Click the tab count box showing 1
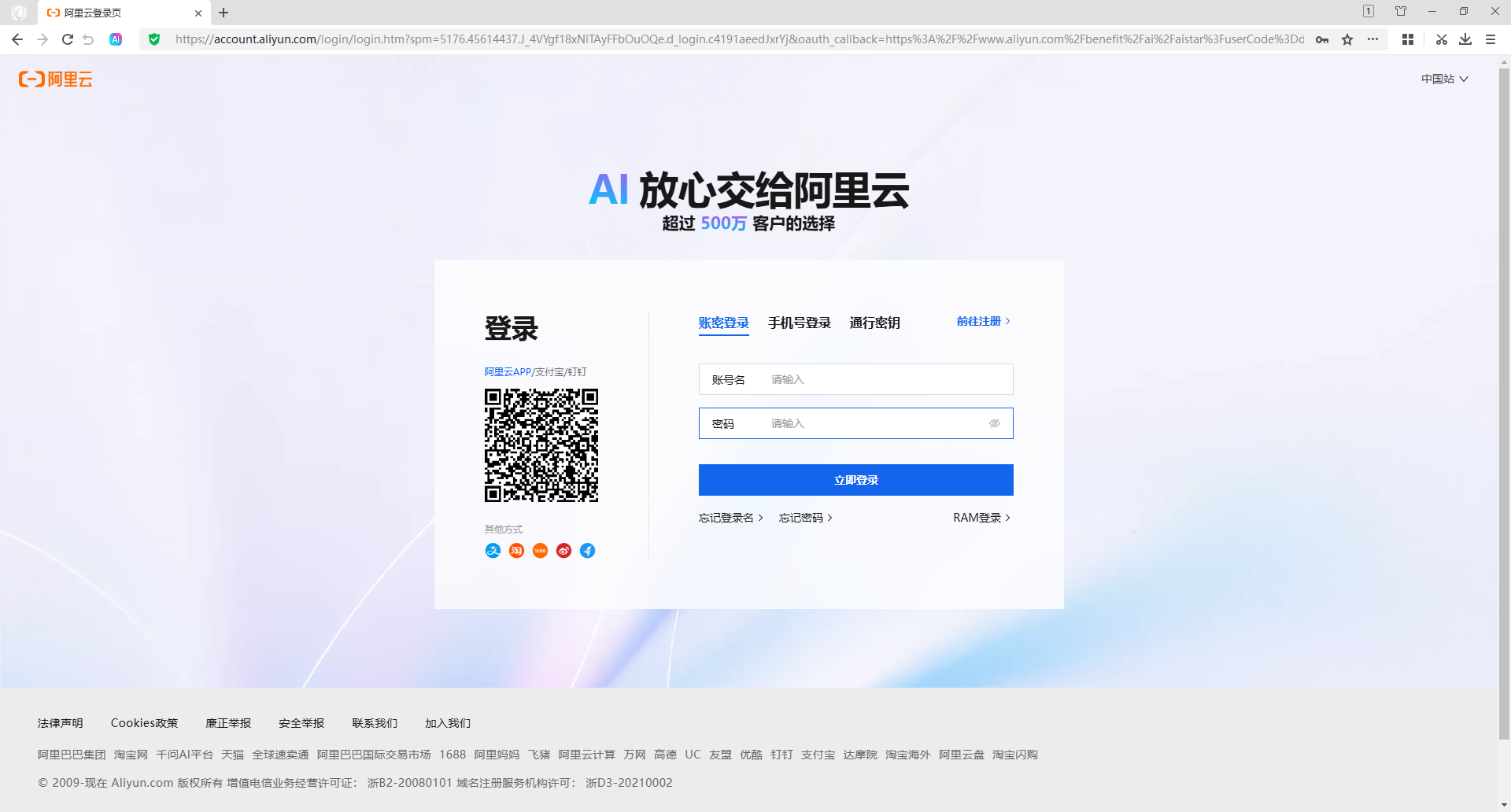 click(x=1369, y=11)
